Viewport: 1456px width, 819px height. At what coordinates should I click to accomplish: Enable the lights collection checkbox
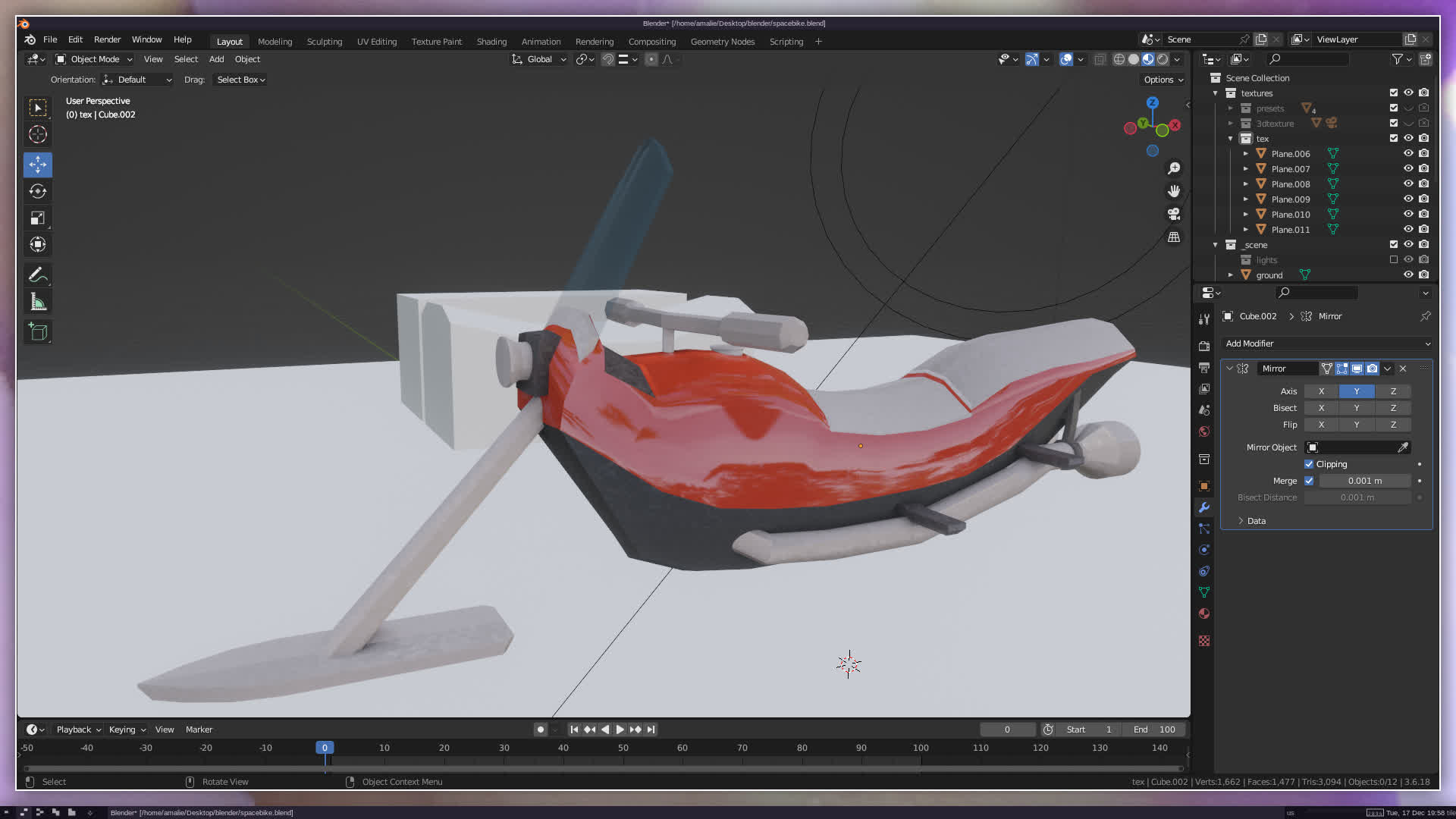pos(1393,259)
